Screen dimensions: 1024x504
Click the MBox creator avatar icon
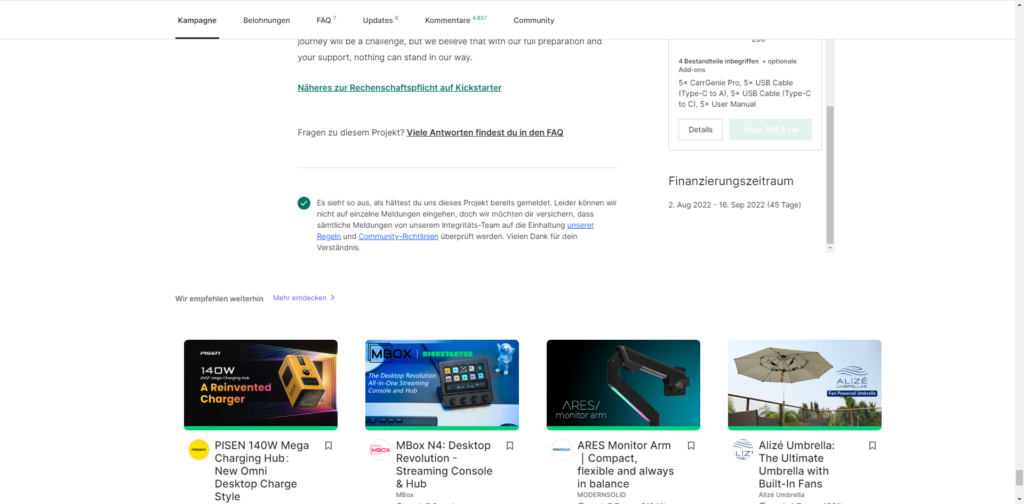(x=380, y=450)
